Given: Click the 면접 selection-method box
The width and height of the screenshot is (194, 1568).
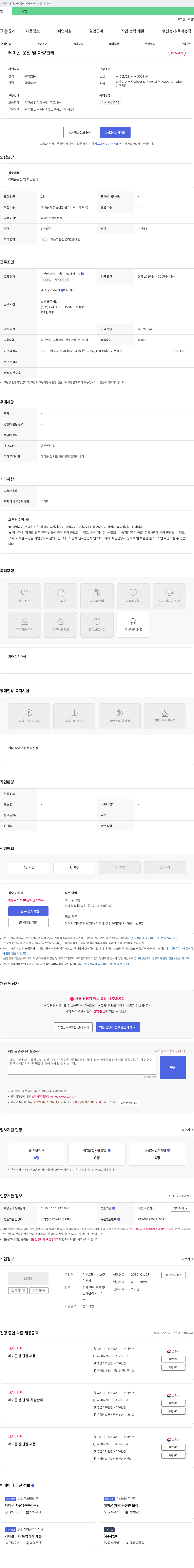Looking at the screenshot, I should click(x=74, y=867).
